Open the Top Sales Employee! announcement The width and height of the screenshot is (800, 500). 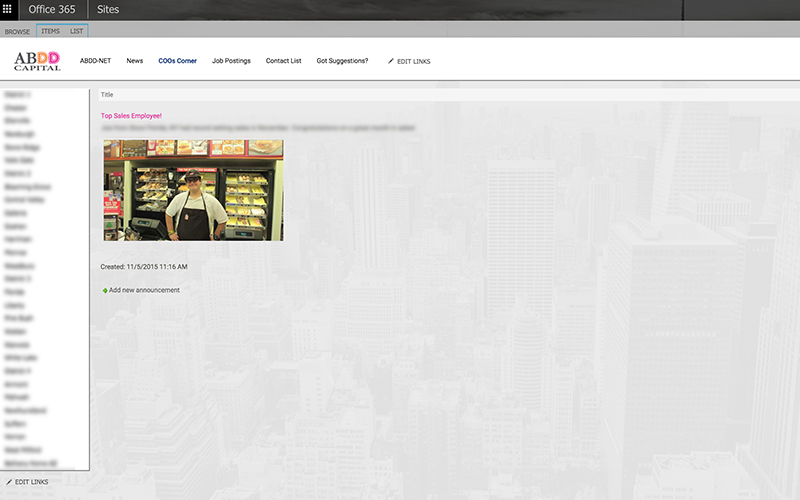[131, 116]
